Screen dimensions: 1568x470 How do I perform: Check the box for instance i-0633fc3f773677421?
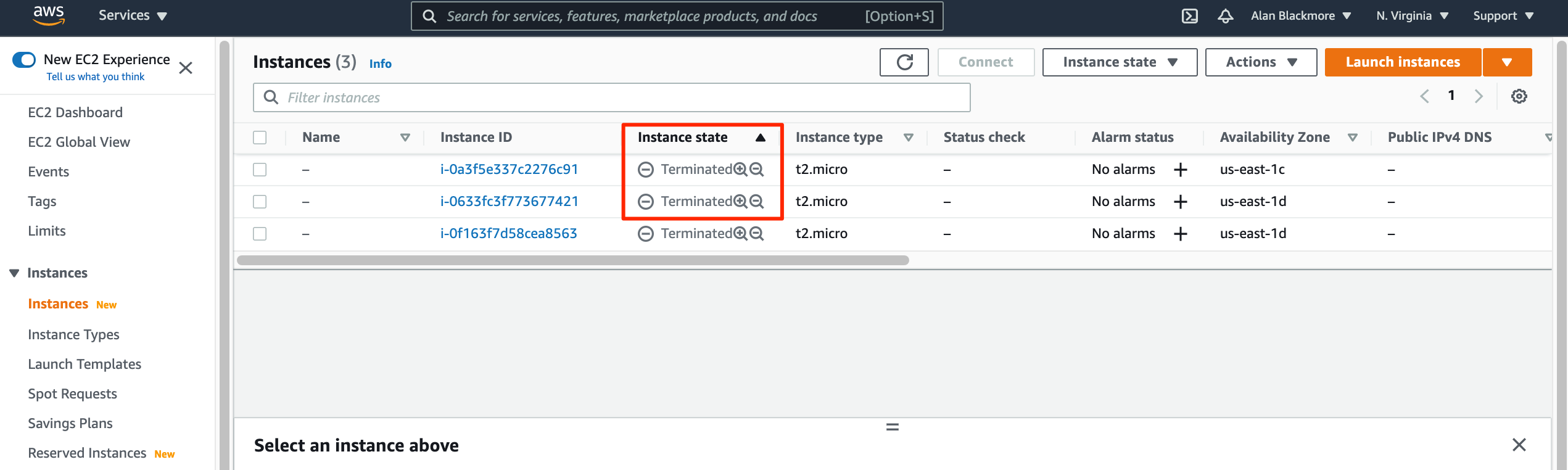[260, 202]
